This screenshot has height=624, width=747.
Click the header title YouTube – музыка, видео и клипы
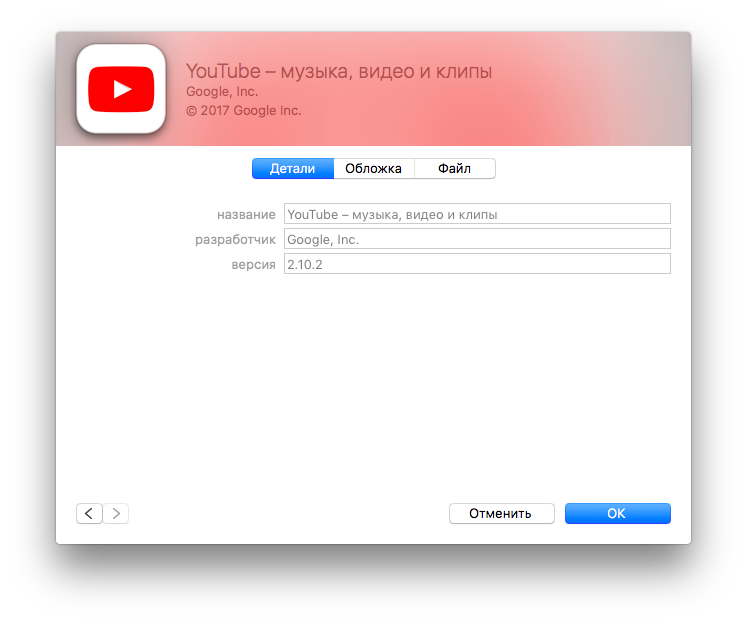pyautogui.click(x=339, y=71)
